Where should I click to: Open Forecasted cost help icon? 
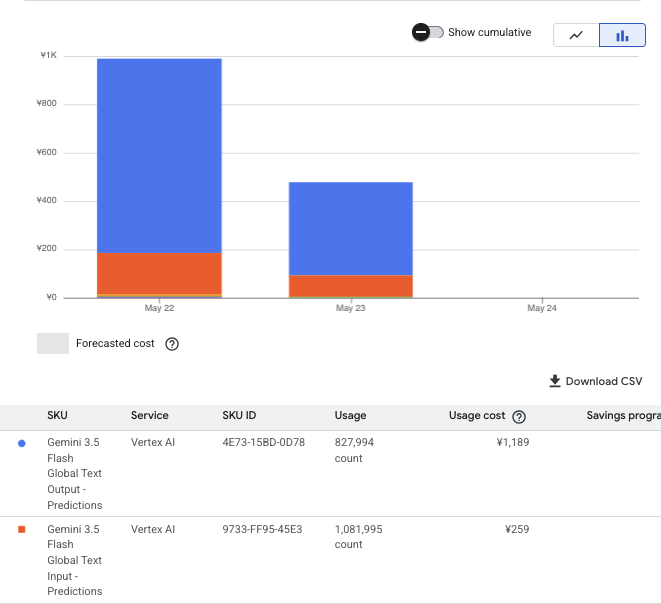coord(172,344)
